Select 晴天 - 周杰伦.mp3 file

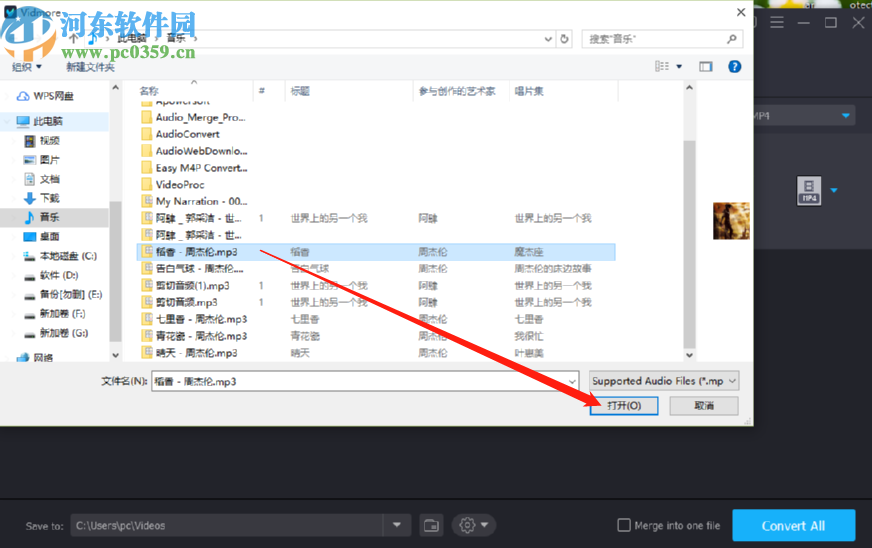point(196,353)
